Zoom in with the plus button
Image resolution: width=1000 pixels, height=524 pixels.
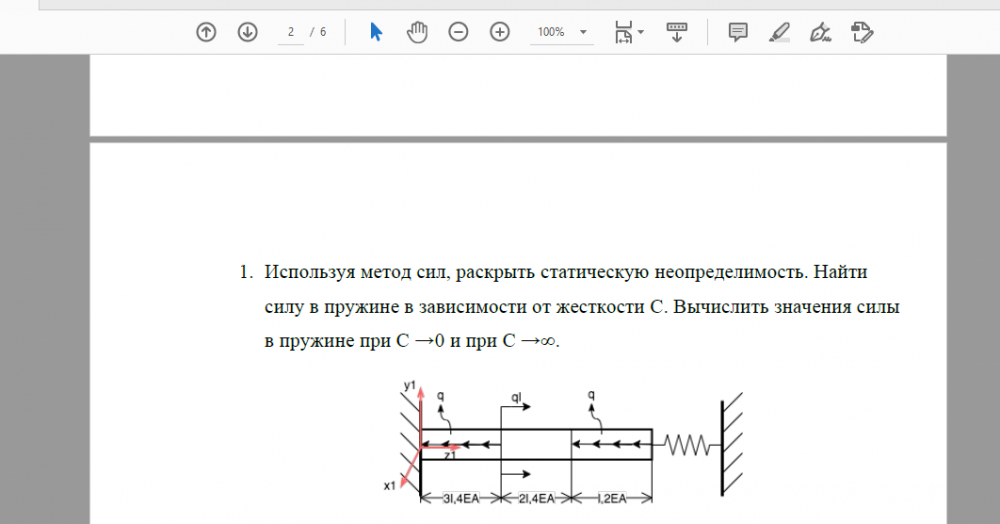[500, 32]
